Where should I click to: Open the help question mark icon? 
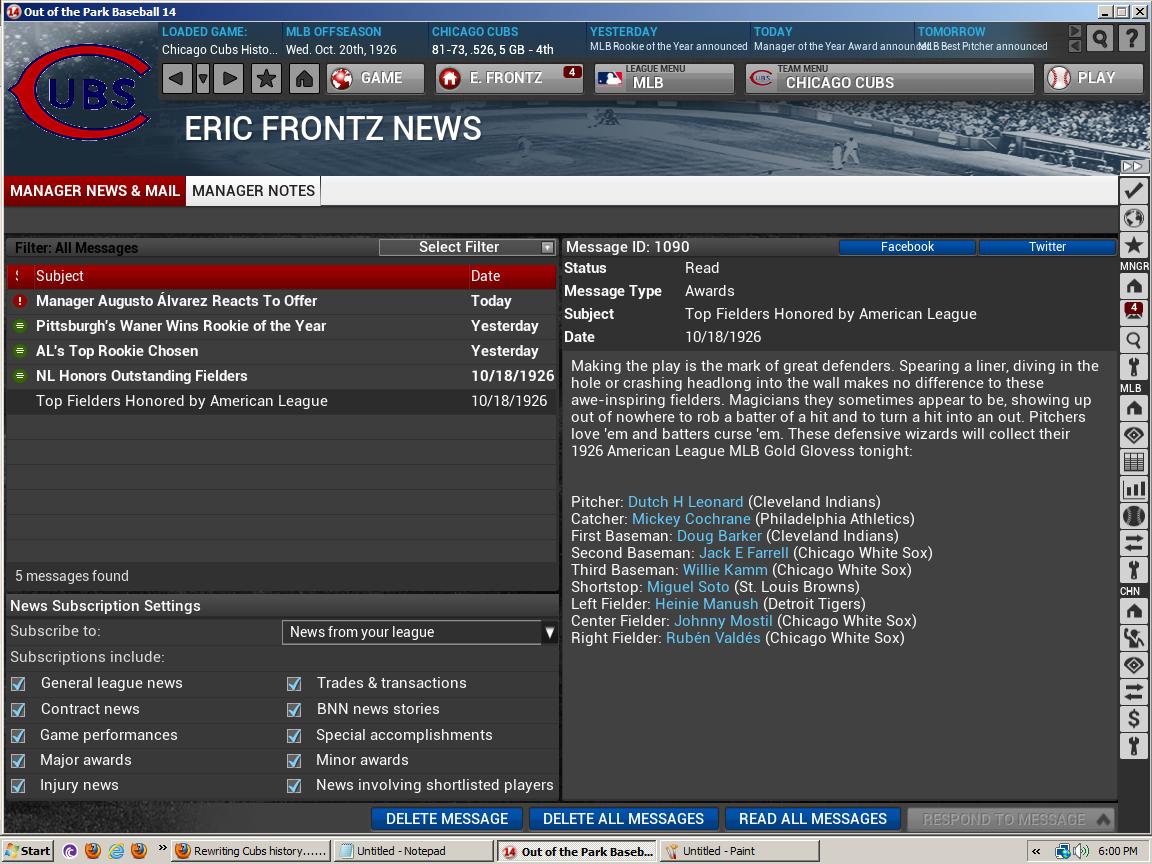[x=1132, y=38]
